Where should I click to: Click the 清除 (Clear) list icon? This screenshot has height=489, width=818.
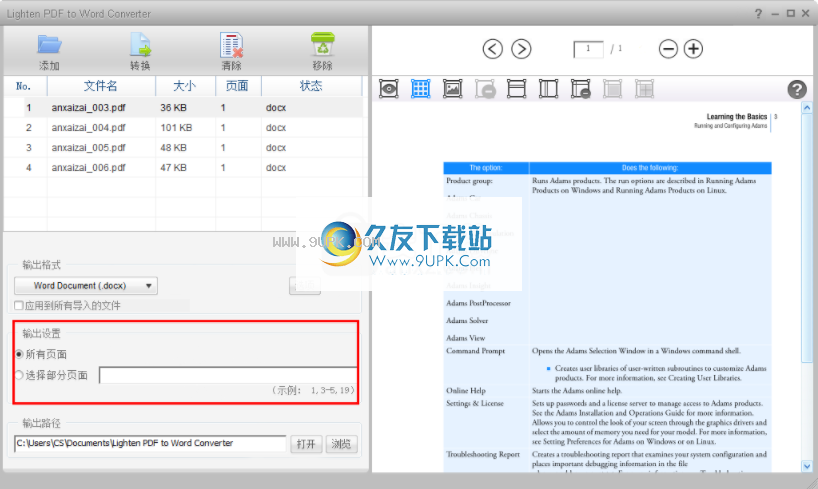(231, 45)
